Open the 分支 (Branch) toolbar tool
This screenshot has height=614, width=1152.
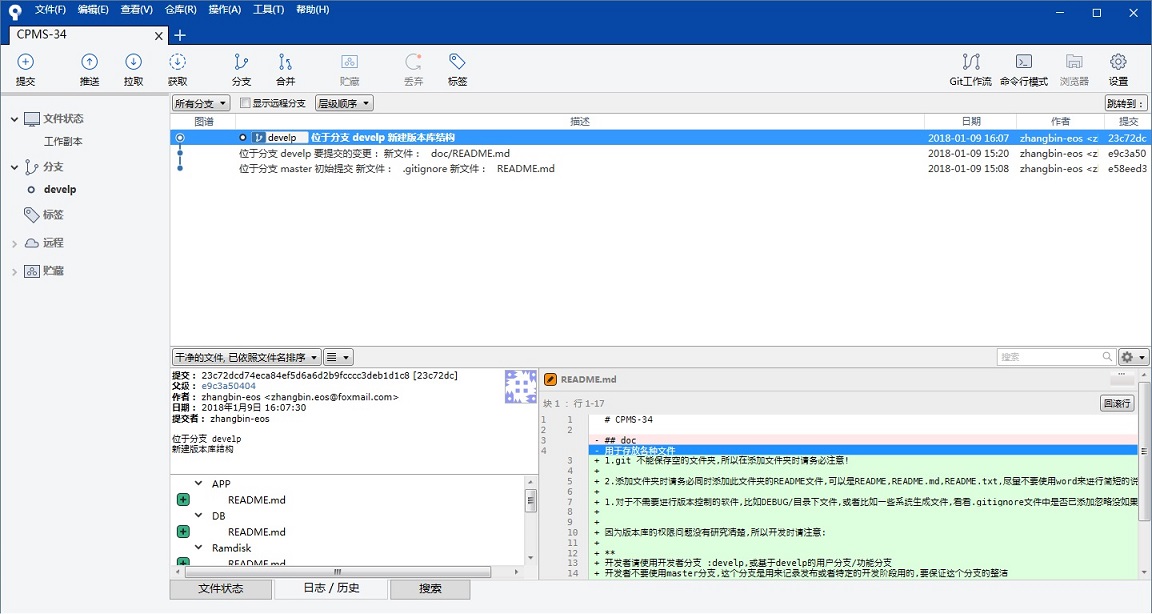coord(241,69)
